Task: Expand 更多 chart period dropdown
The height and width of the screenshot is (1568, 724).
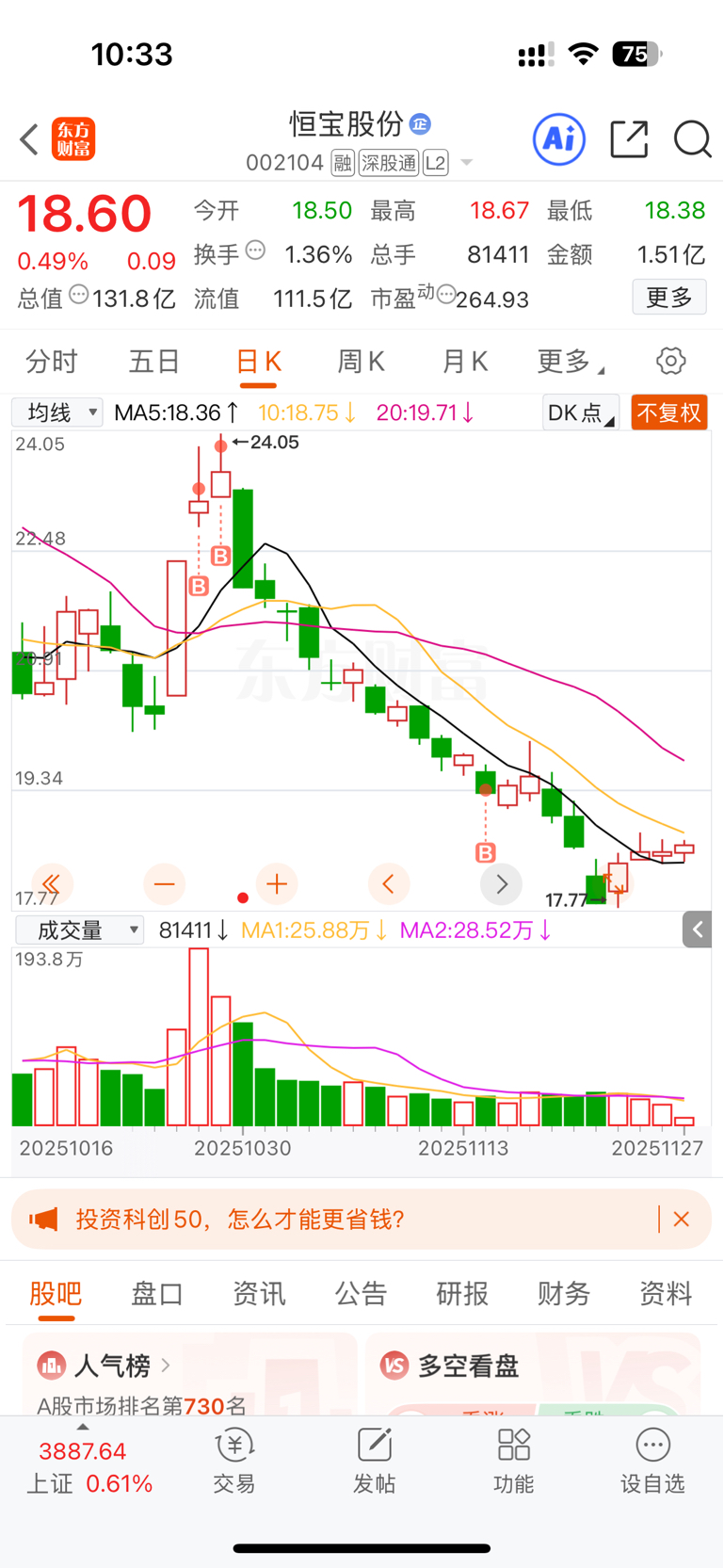Action: pyautogui.click(x=570, y=361)
